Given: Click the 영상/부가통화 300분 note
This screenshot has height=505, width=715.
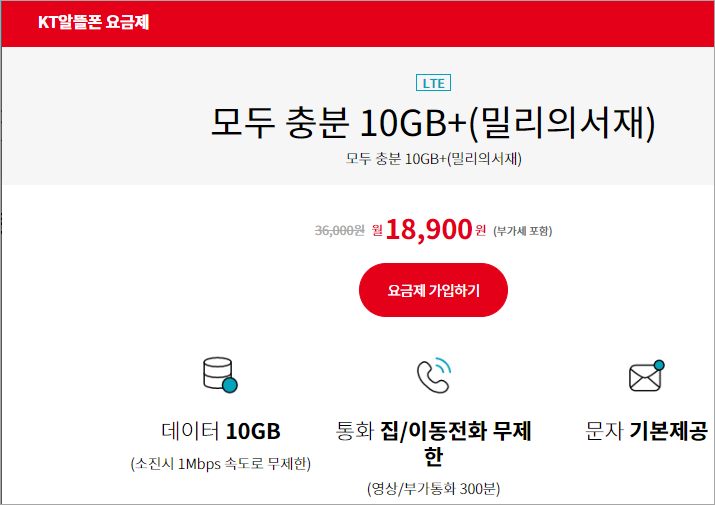Looking at the screenshot, I should (433, 489).
